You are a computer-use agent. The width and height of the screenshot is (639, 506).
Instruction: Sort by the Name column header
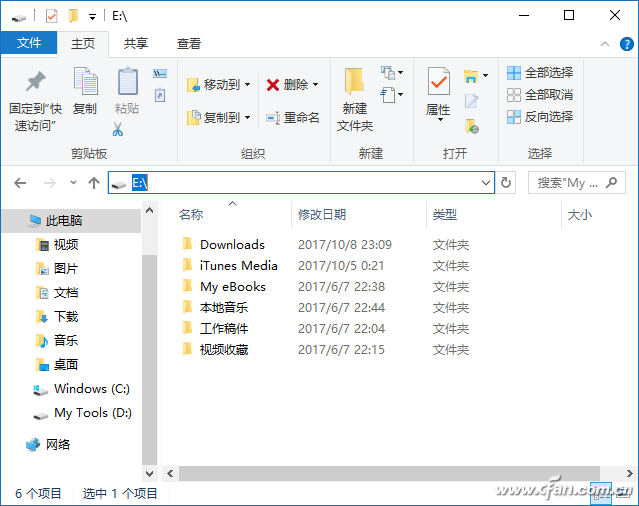pos(191,214)
